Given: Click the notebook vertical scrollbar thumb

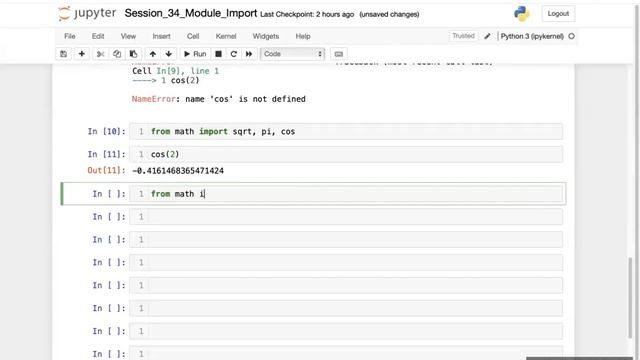Looking at the screenshot, I should (x=630, y=297).
